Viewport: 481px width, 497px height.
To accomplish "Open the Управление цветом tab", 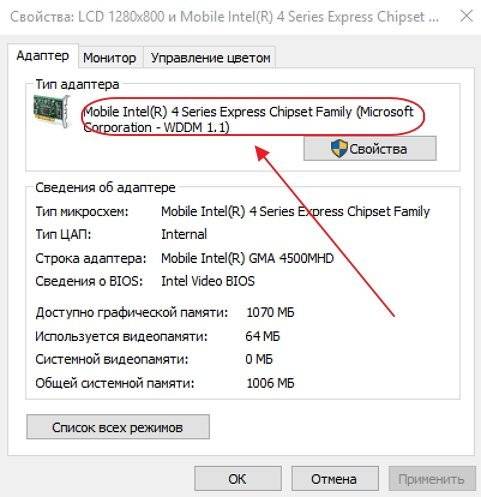I will click(210, 58).
